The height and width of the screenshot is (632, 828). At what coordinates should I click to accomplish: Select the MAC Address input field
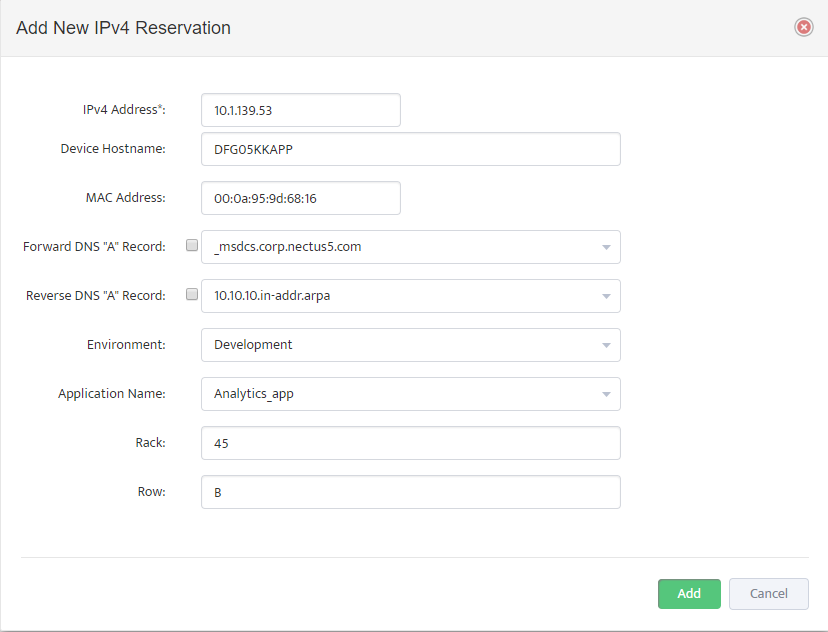coord(301,198)
